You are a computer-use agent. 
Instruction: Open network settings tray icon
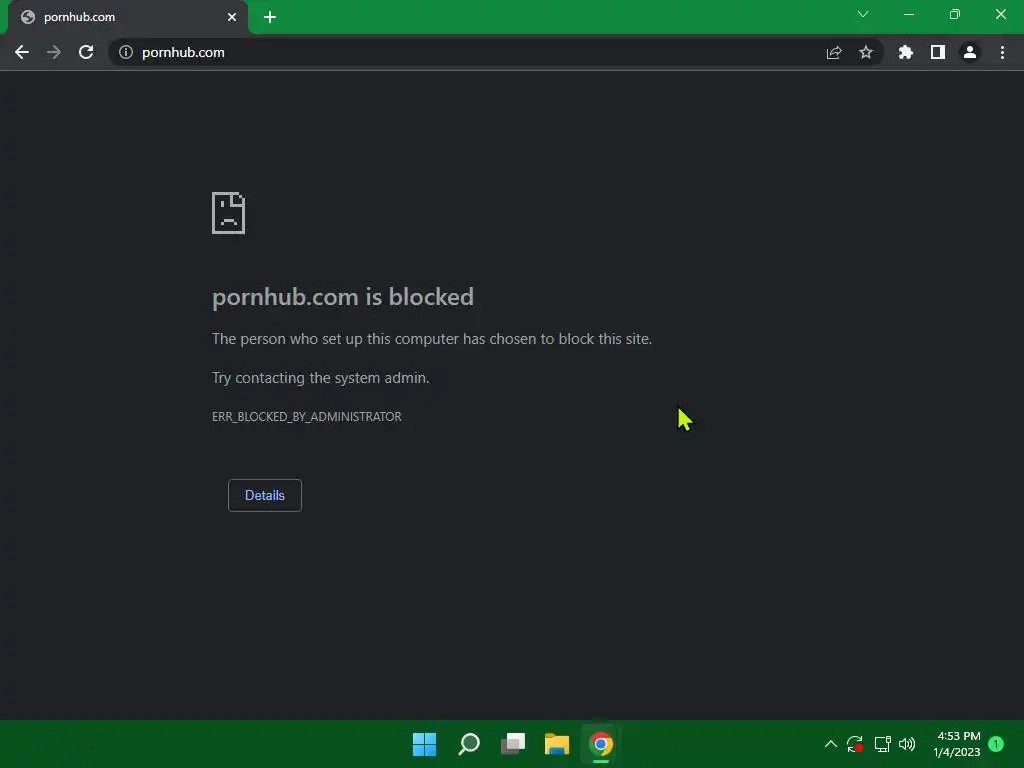[882, 744]
